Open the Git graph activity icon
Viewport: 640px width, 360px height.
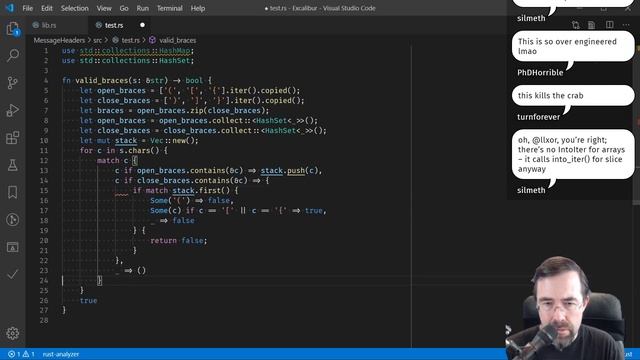[13, 220]
